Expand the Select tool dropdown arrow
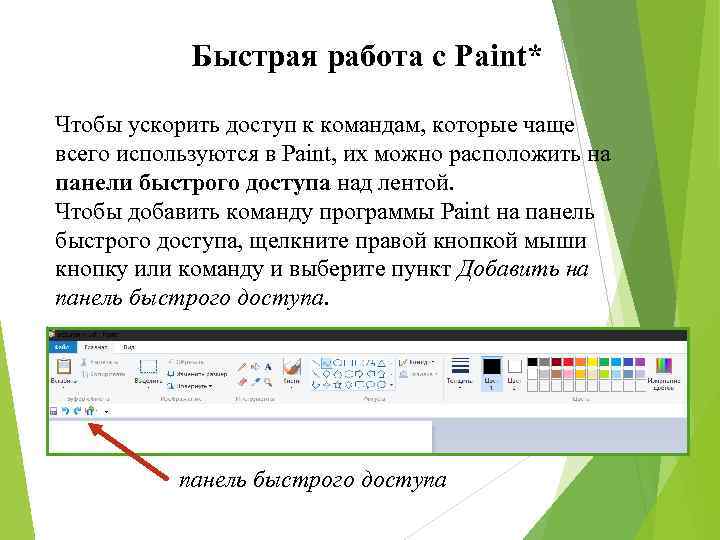Screen dimensions: 720x540 pos(148,388)
